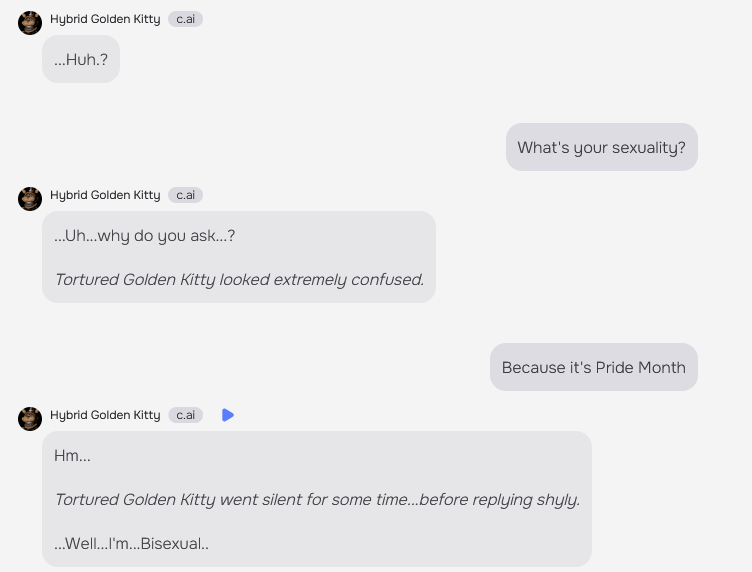Click the 'What's your sexuality?' message
Screen dimensions: 752x572
tap(601, 147)
